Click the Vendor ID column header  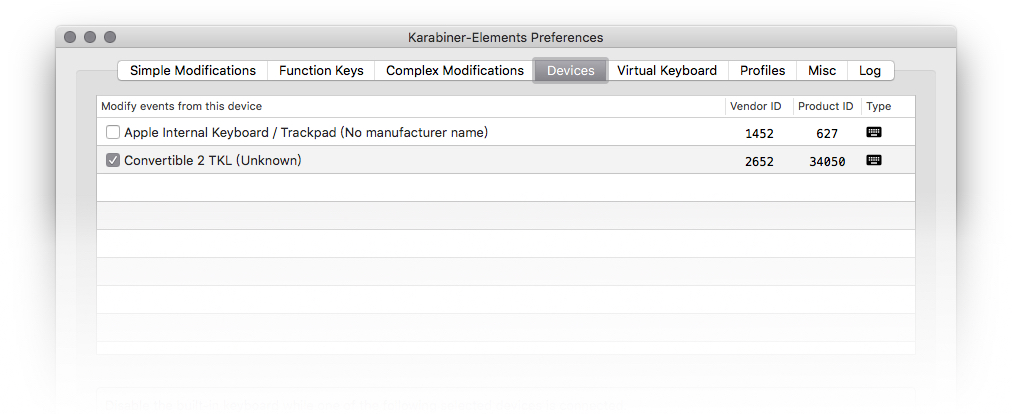(x=756, y=106)
